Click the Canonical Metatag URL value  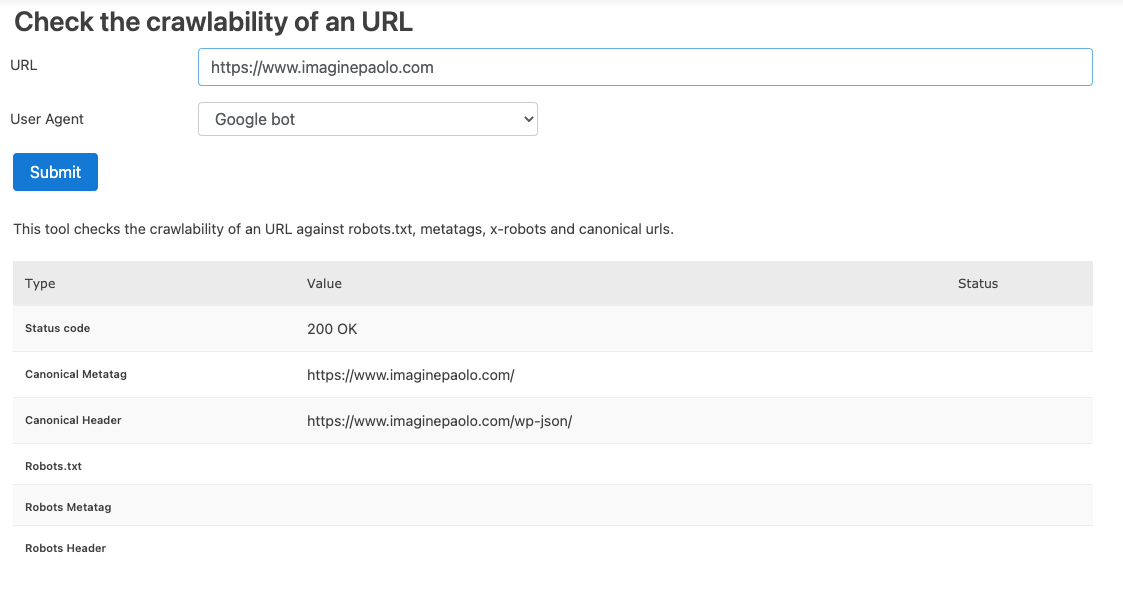click(410, 375)
